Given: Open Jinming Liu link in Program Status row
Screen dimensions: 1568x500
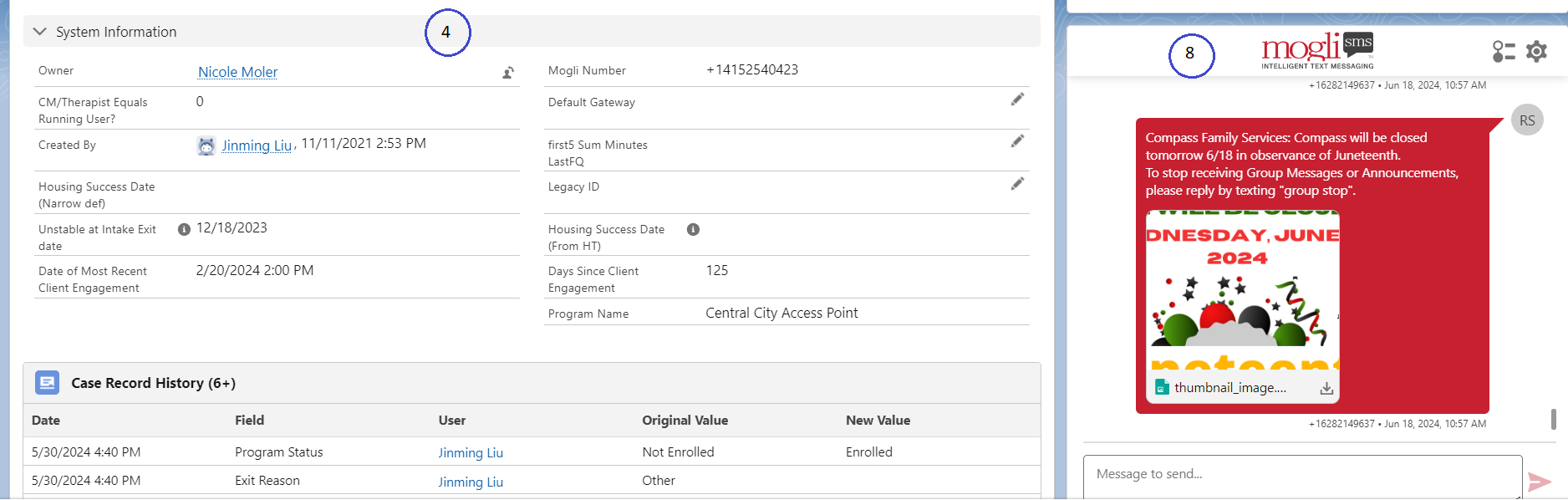Looking at the screenshot, I should pyautogui.click(x=471, y=452).
